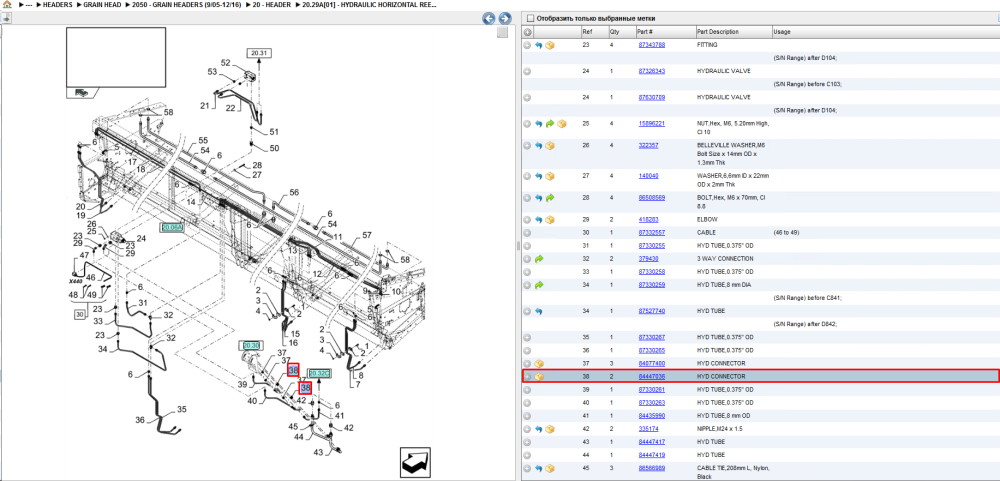Screen dimensions: 1000x481
Task: Open 20.29A[01] HYDRAULIC HORIZONTAL REEL breadcrumb
Action: 370,4
